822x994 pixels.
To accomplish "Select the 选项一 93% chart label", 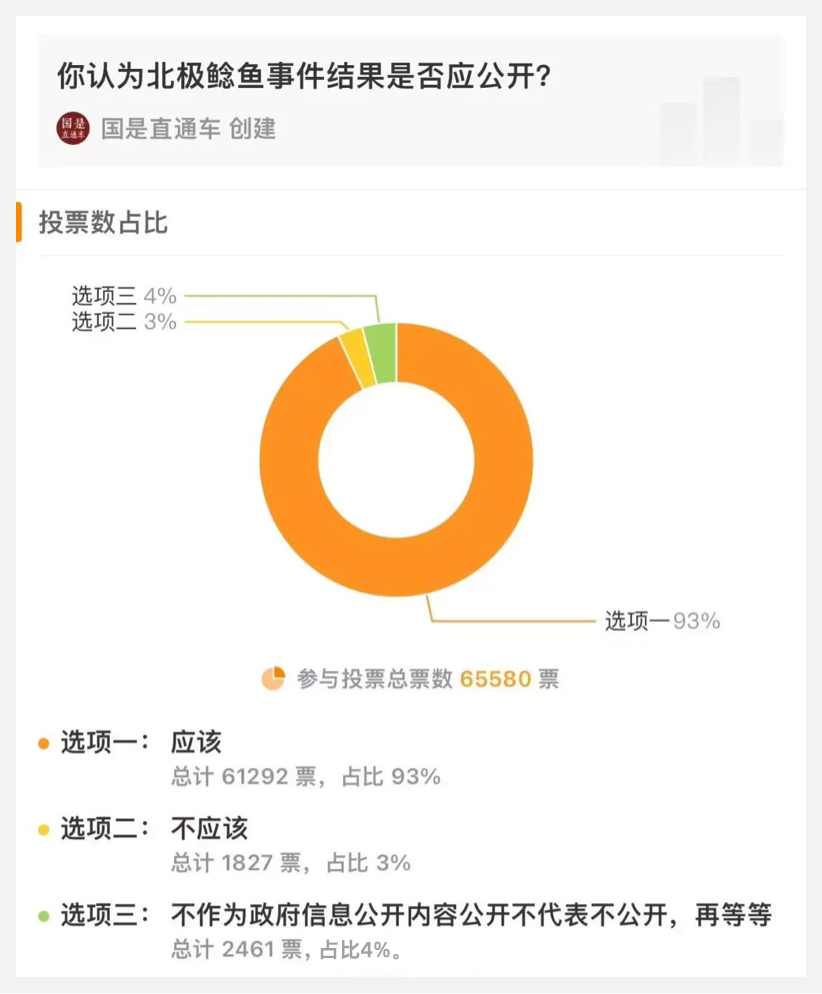I will point(662,621).
